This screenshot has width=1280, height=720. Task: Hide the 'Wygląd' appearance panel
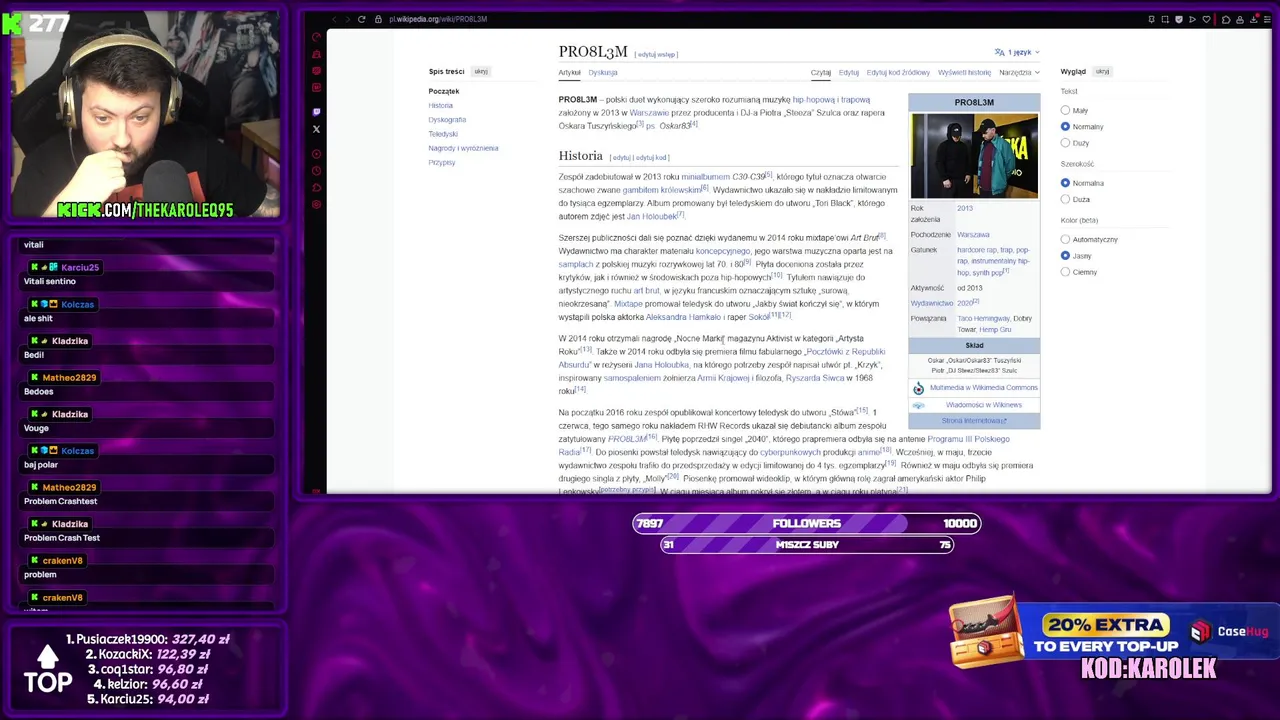coord(1102,71)
